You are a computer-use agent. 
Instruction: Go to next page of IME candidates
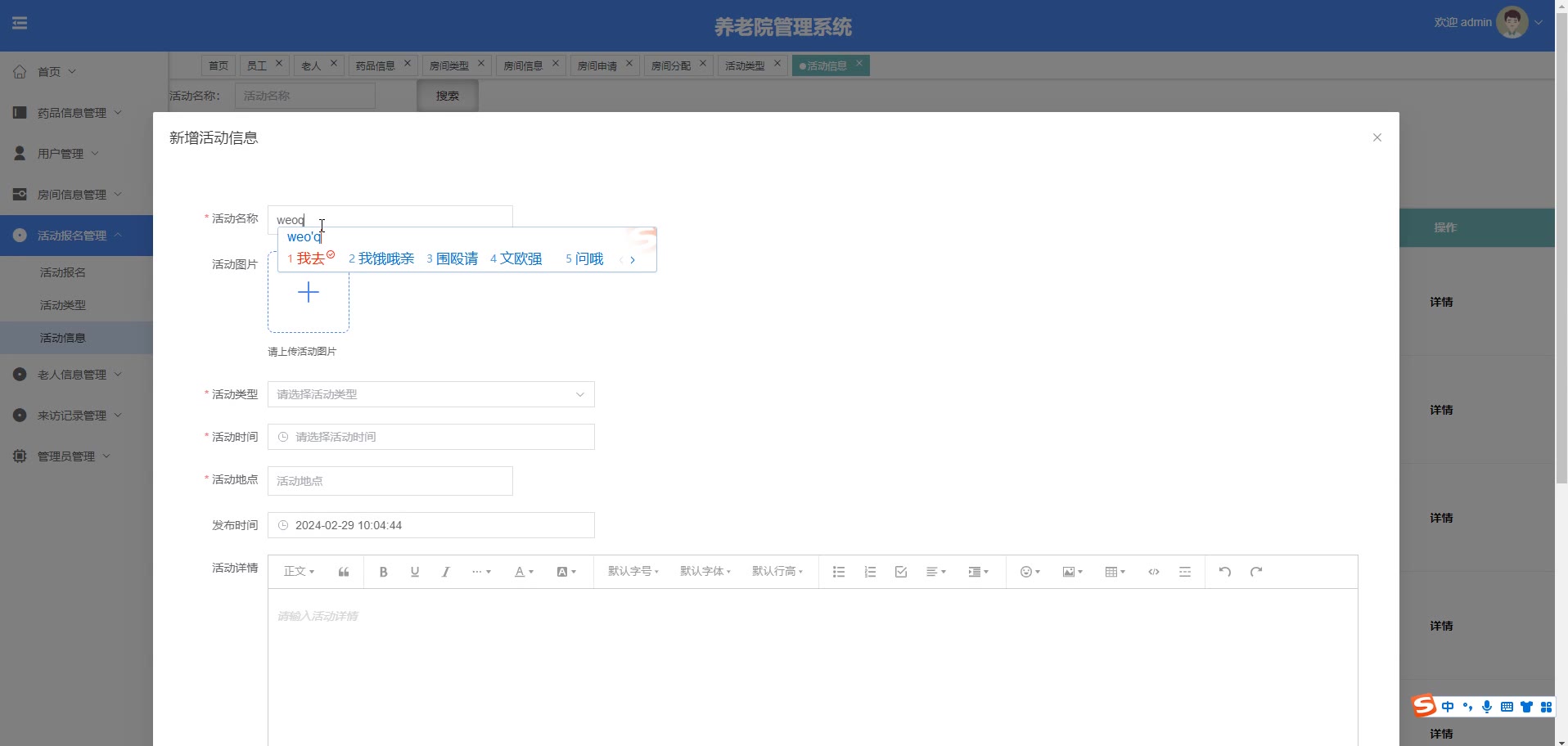point(633,259)
